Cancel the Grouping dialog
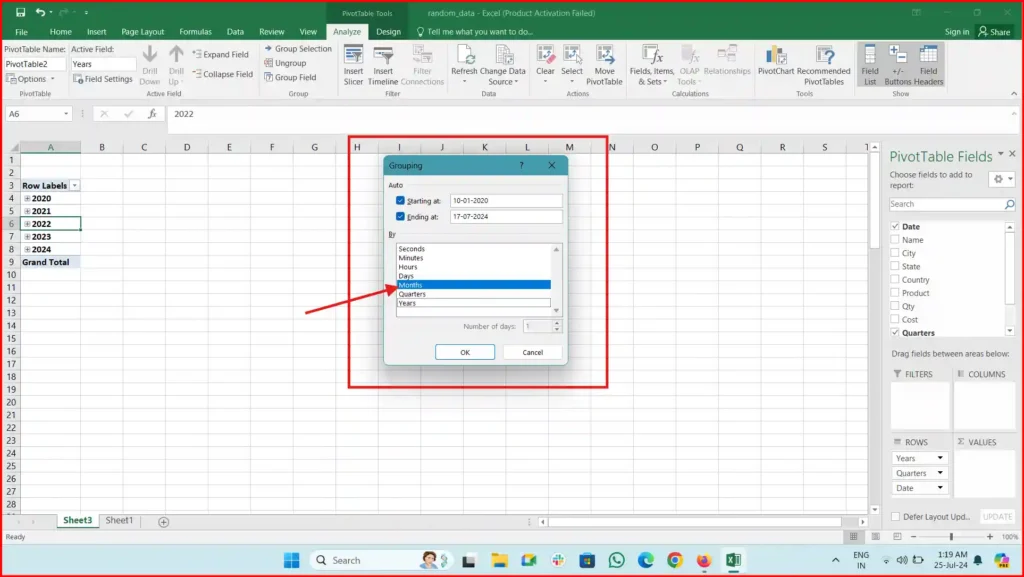1024x577 pixels. point(531,352)
